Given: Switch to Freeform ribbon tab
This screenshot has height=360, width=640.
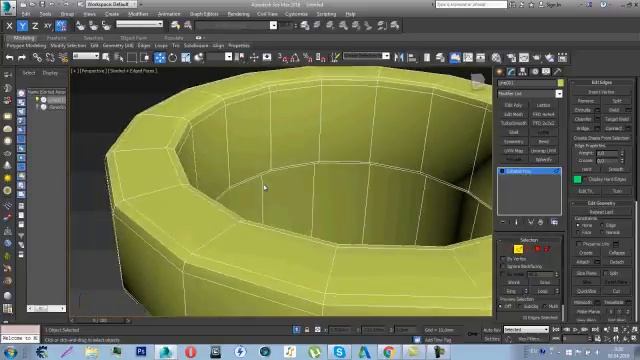Looking at the screenshot, I should [56, 38].
